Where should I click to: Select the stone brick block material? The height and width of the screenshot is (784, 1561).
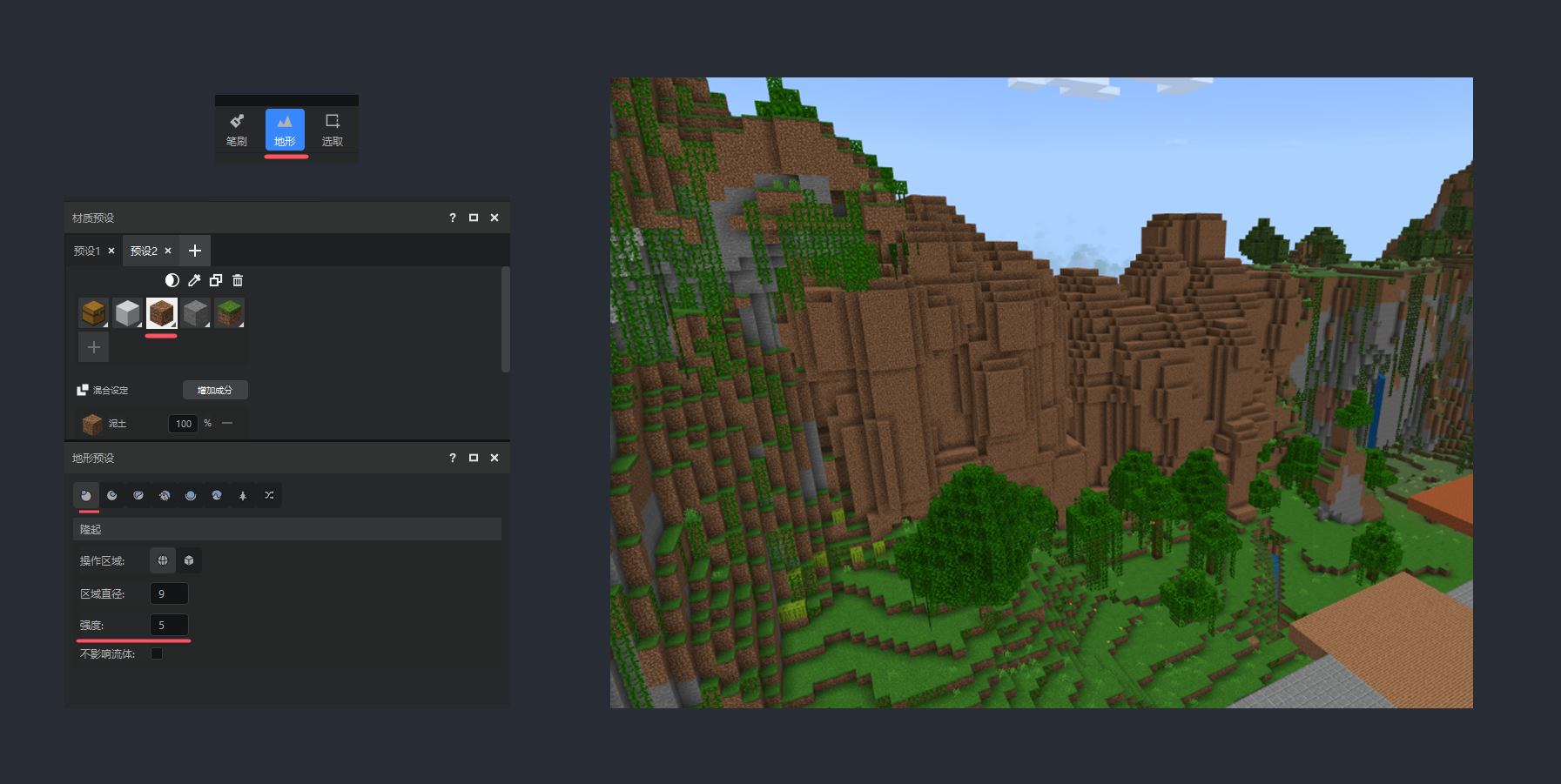(196, 312)
